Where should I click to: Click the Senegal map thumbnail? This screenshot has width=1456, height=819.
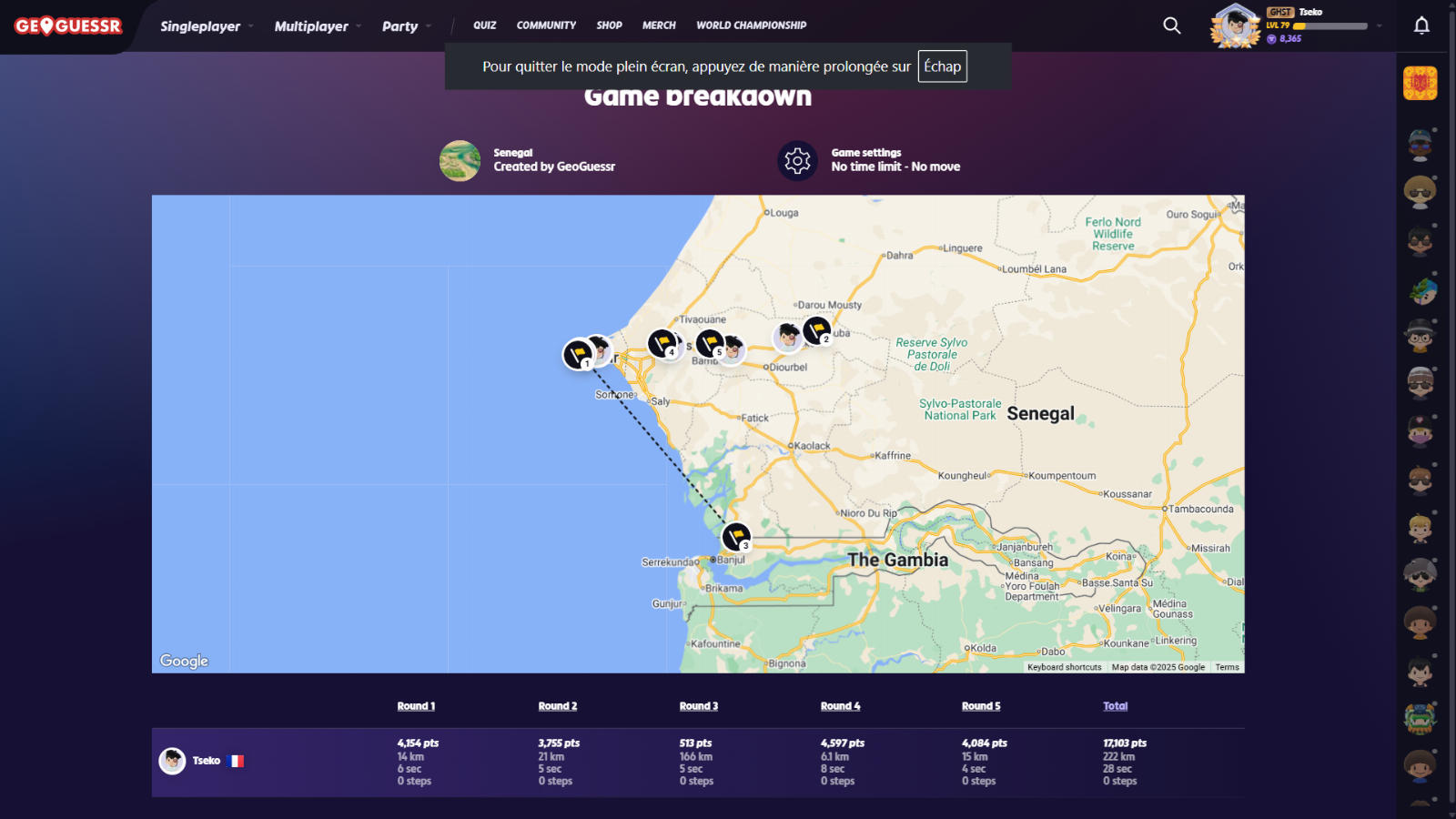460,161
